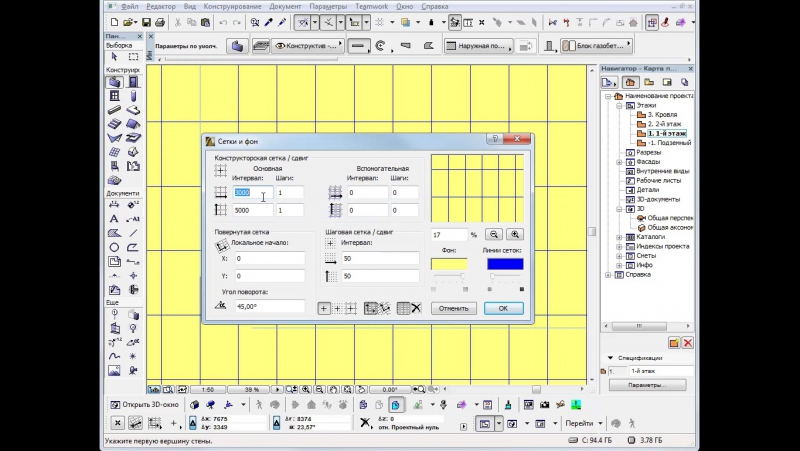This screenshot has width=800, height=451.
Task: Expand the Разрезы tree node
Action: click(x=619, y=152)
